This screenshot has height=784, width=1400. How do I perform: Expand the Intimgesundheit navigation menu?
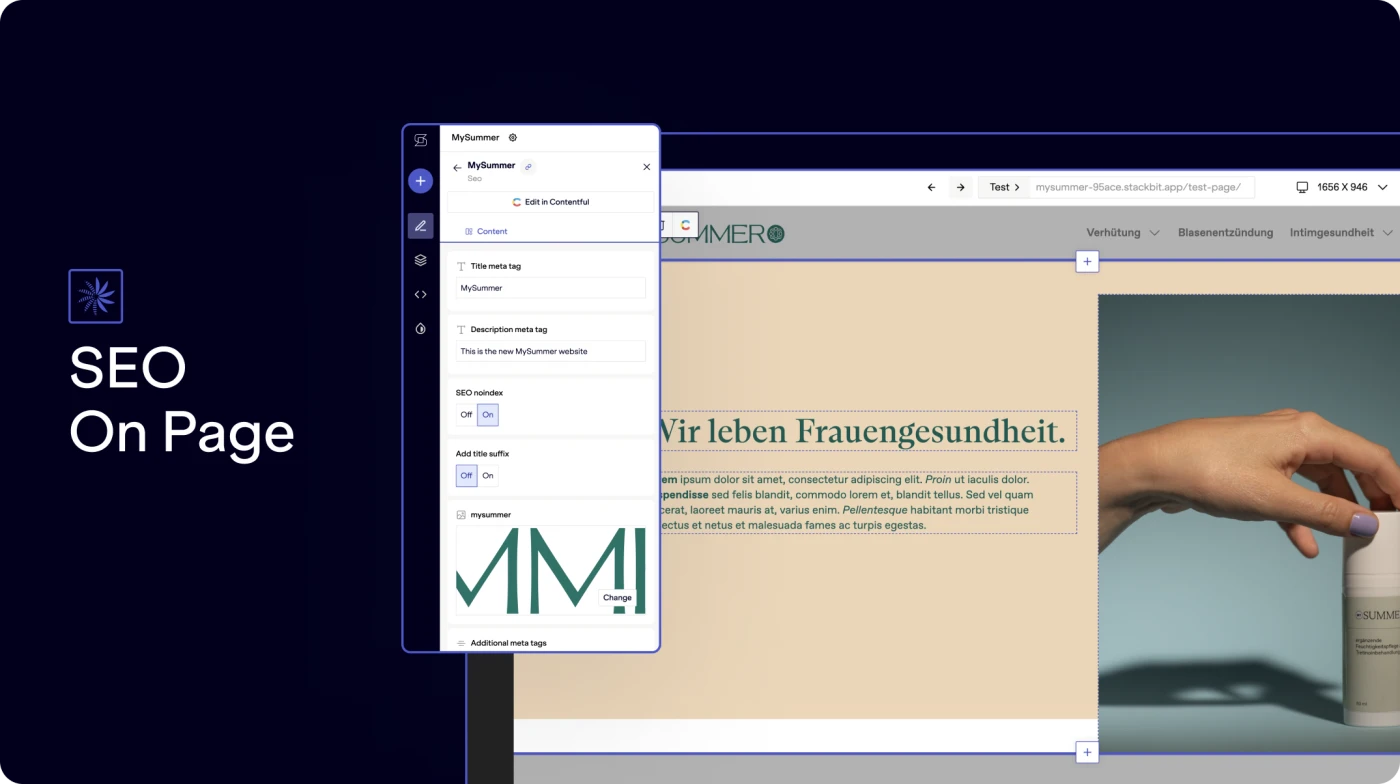(x=1341, y=233)
